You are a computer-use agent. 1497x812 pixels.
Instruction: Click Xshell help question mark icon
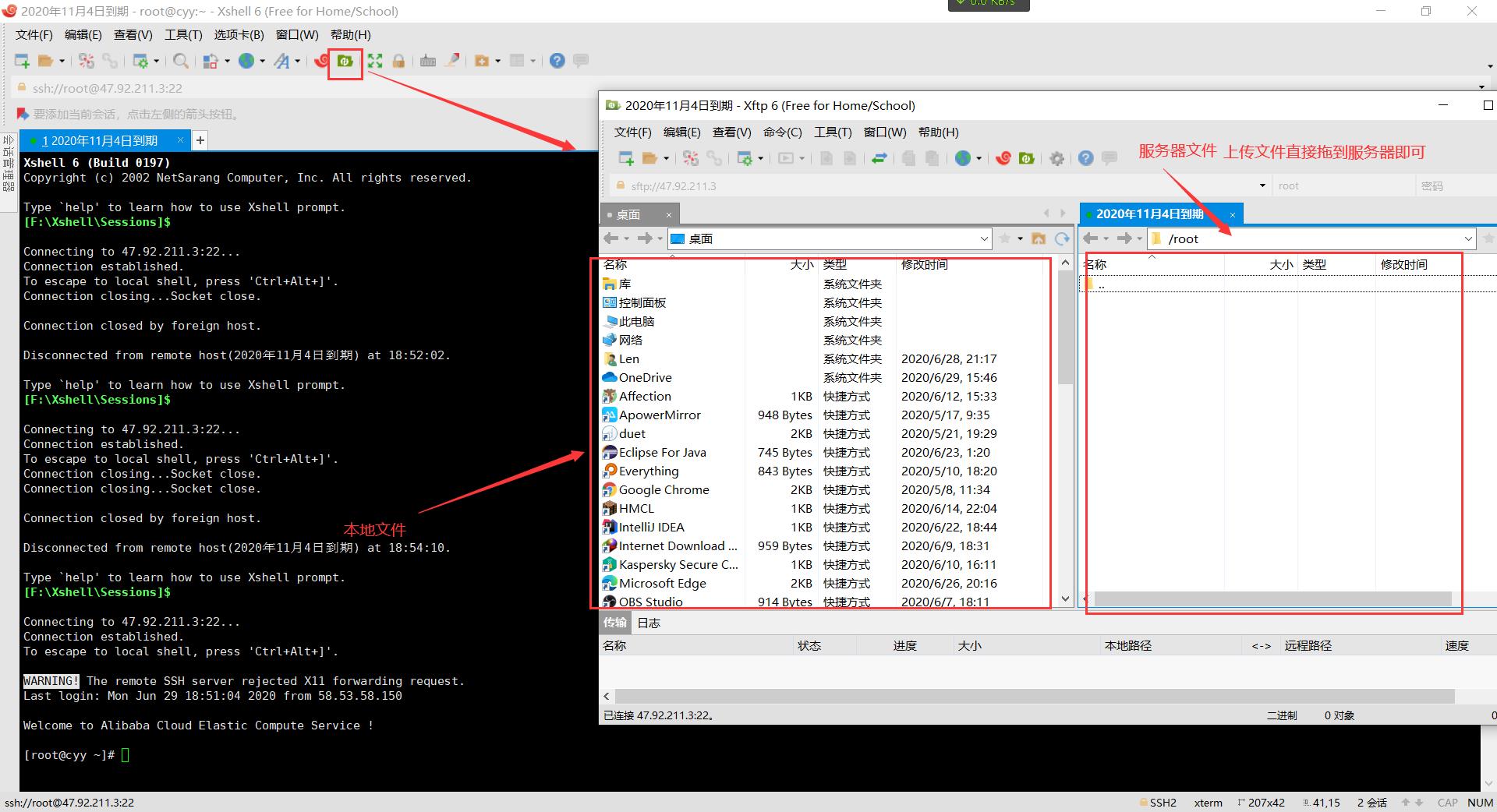pyautogui.click(x=557, y=61)
